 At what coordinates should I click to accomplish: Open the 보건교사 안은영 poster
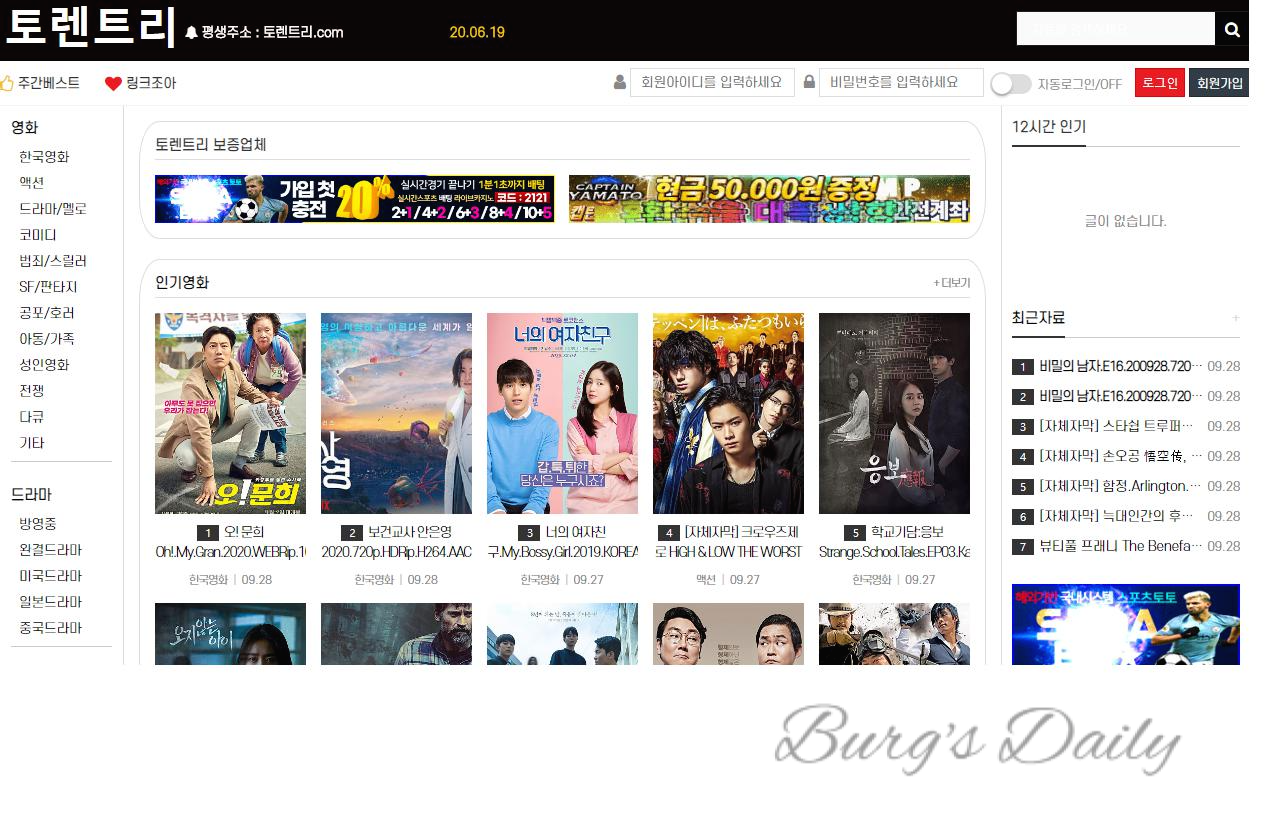coord(396,413)
